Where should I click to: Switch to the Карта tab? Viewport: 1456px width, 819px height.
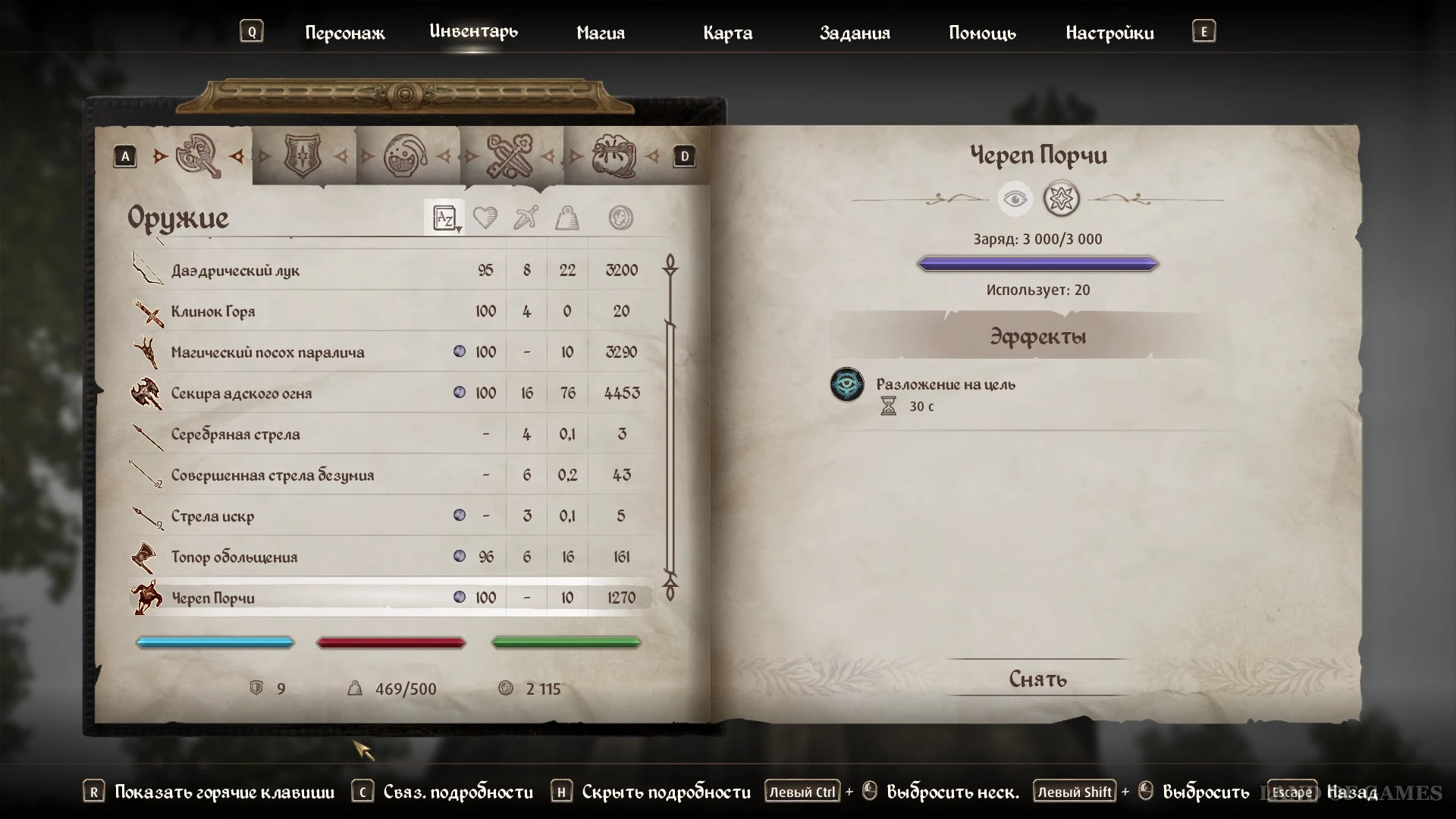[727, 33]
